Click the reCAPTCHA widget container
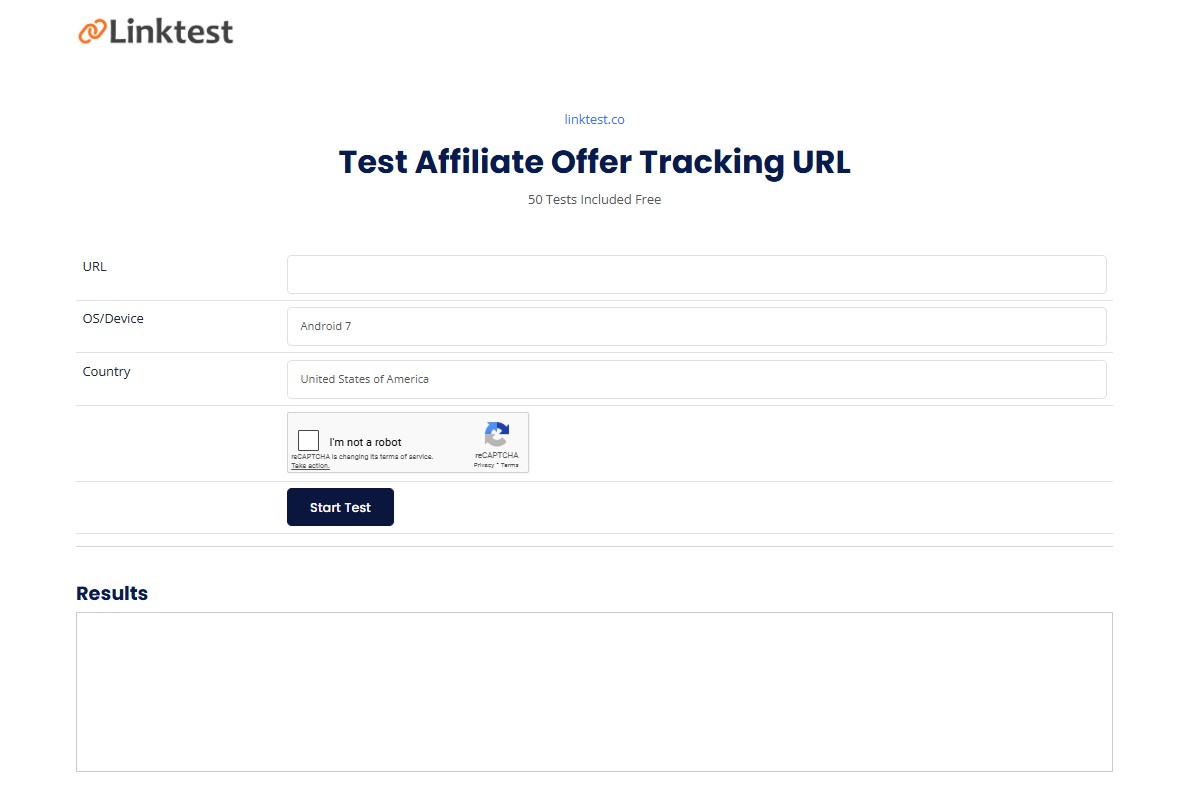Image resolution: width=1193 pixels, height=800 pixels. (x=408, y=442)
